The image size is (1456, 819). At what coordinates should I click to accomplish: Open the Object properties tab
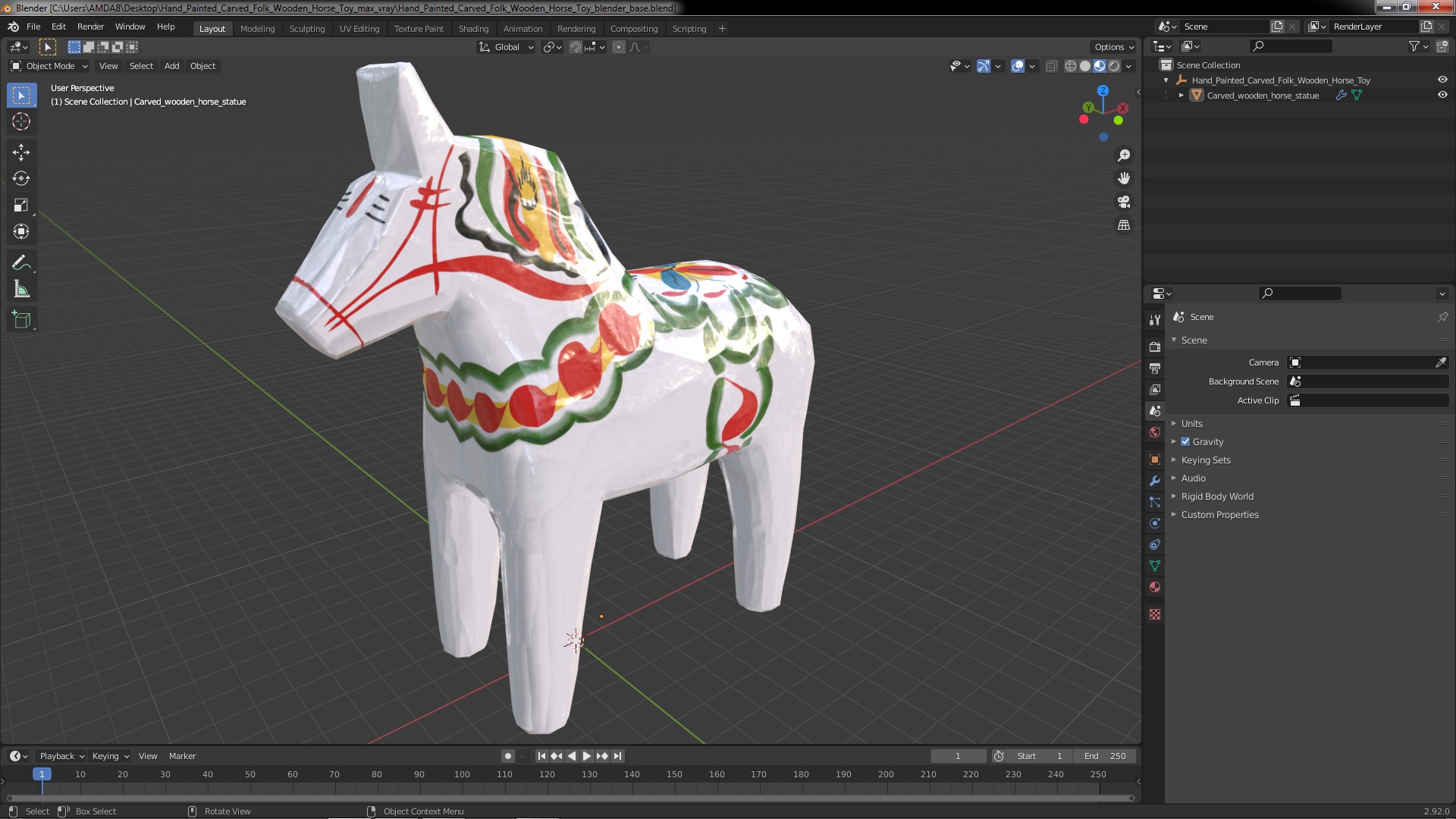1155,460
